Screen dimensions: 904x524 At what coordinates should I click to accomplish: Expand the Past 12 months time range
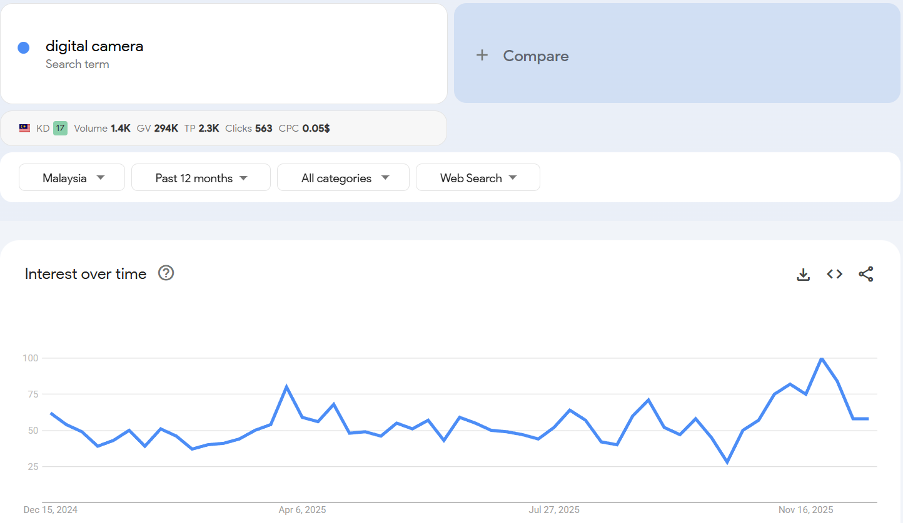pyautogui.click(x=201, y=178)
